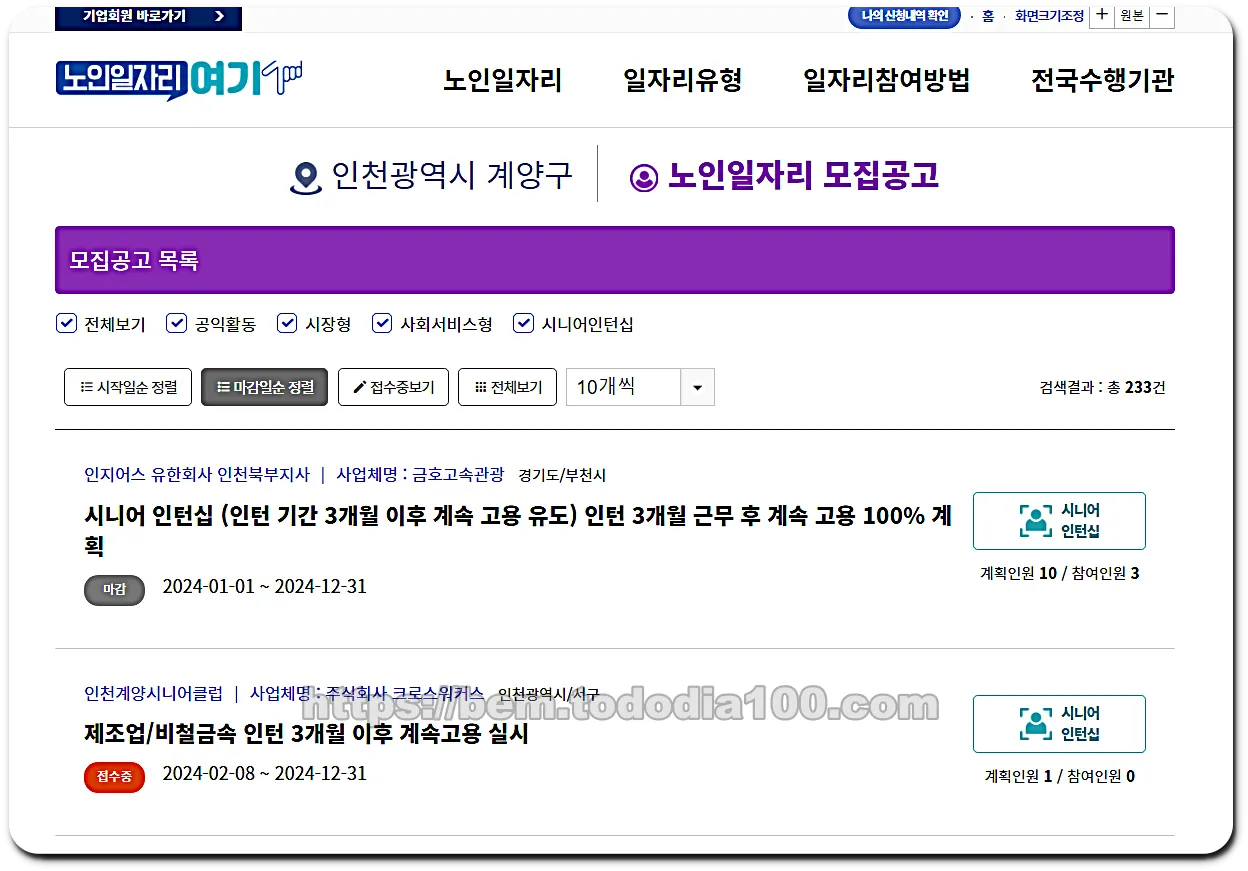Toggle the 시니어인턴십 category checkbox

point(523,323)
